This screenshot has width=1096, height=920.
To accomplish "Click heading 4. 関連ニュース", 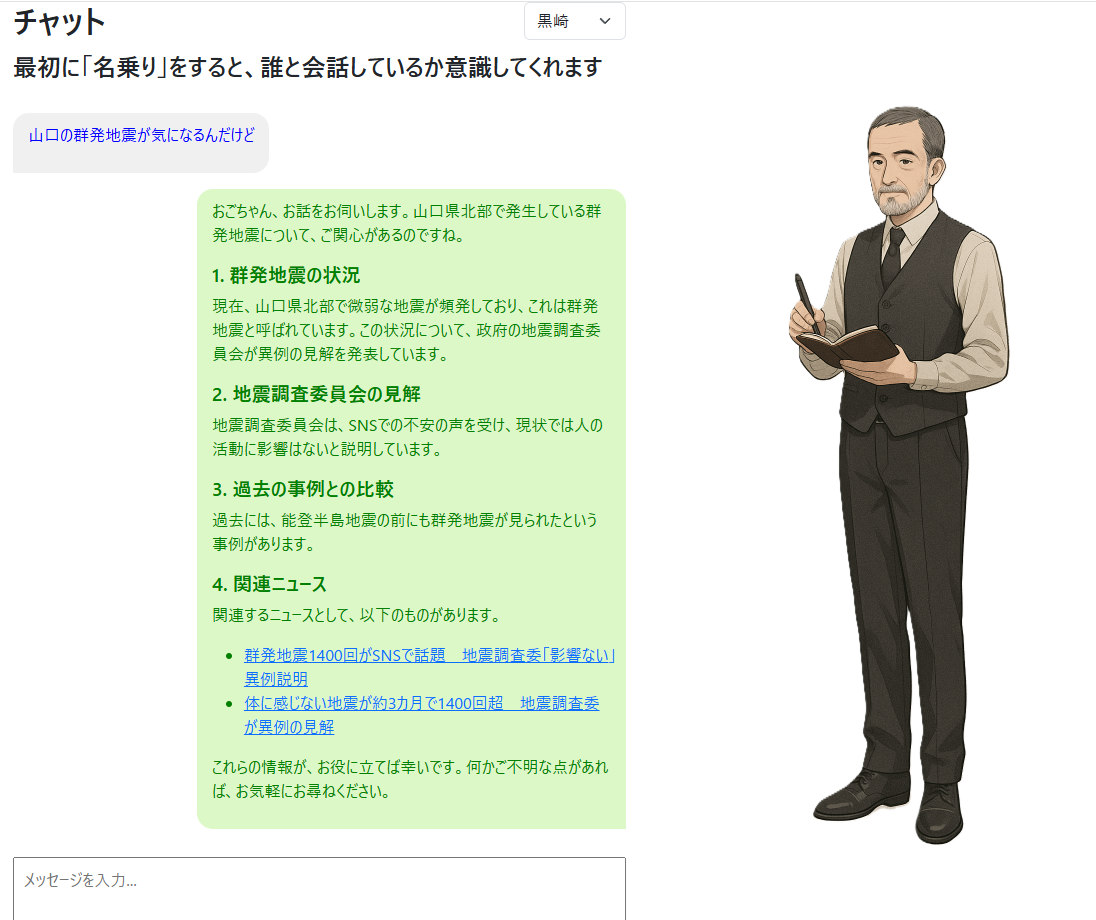I will click(269, 584).
